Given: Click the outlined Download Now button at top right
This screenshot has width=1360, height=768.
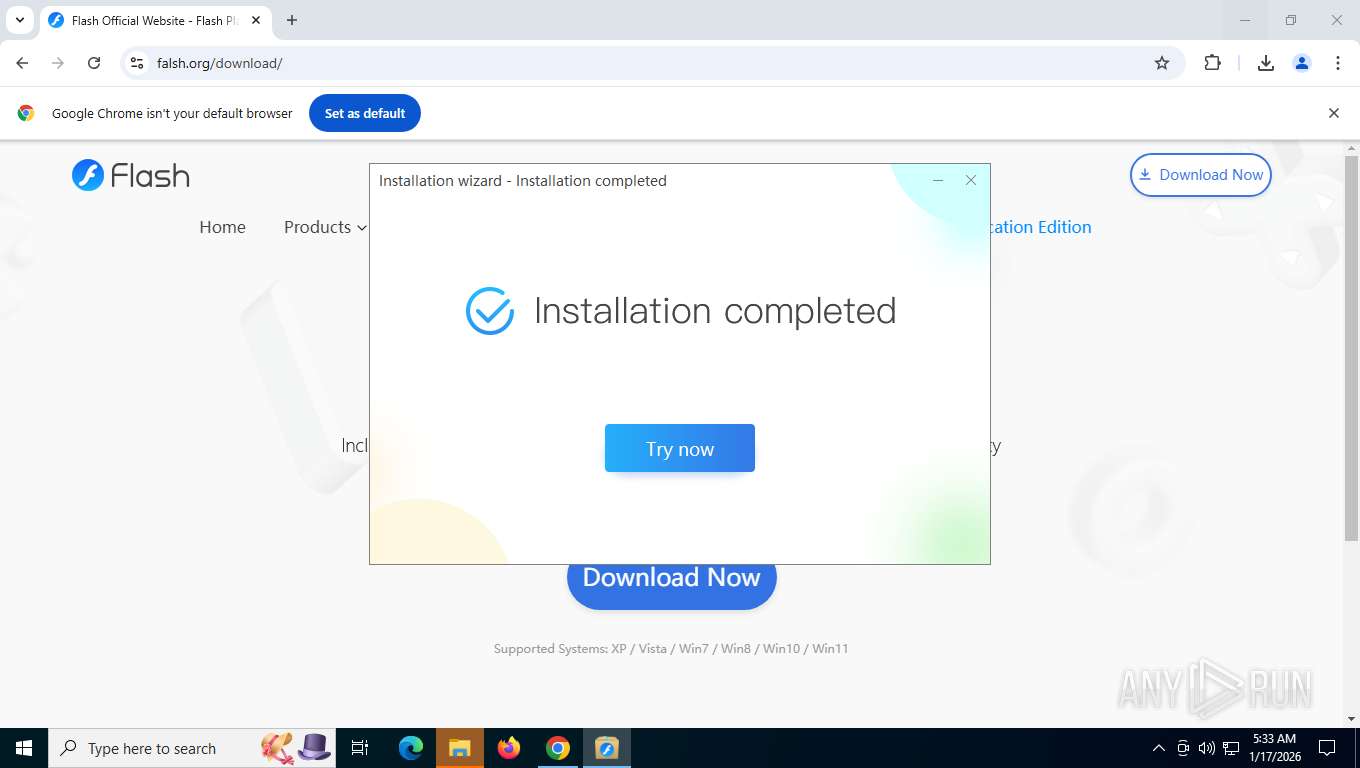Looking at the screenshot, I should tap(1200, 175).
